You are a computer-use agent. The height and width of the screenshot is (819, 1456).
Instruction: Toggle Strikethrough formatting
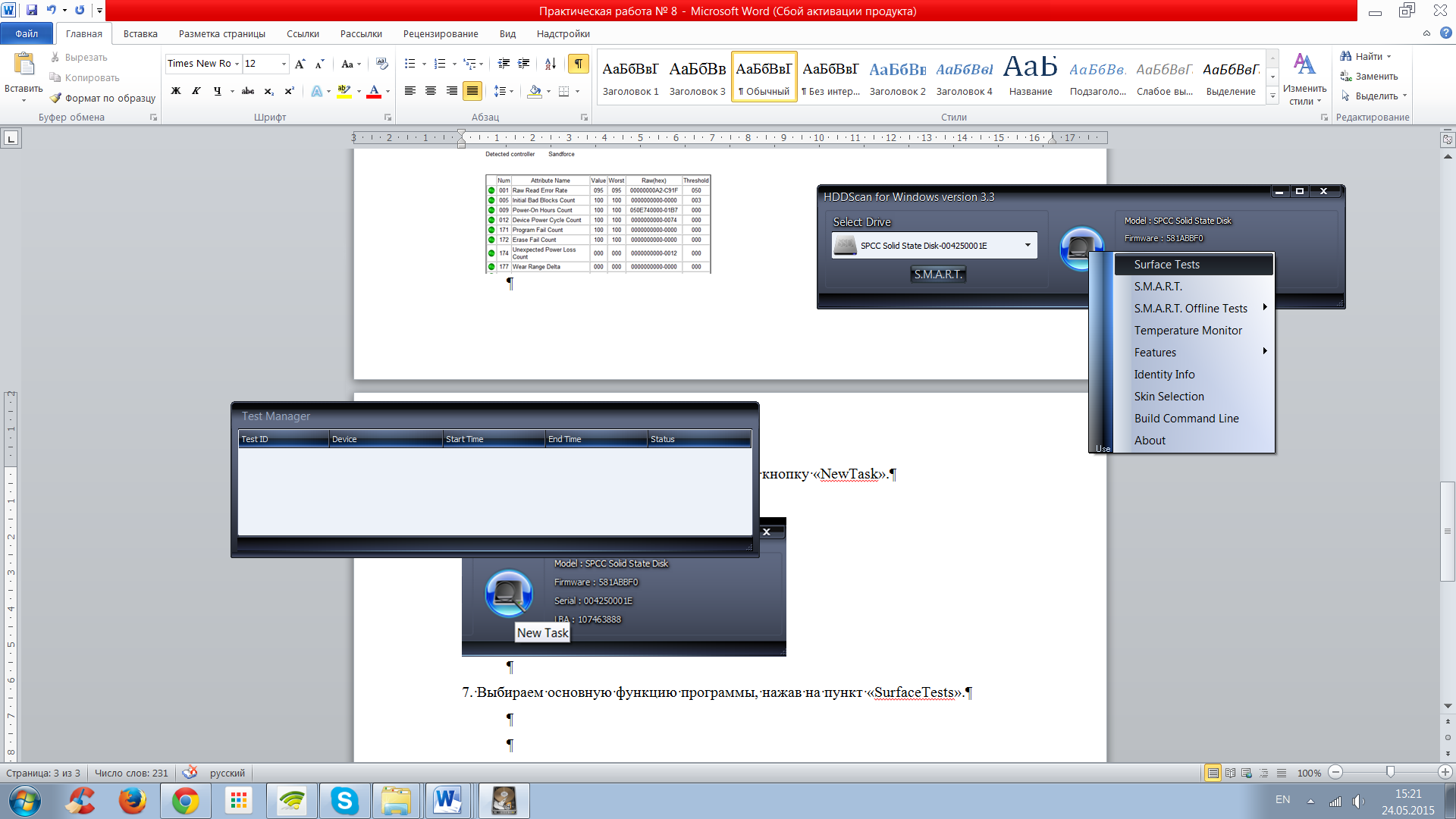click(248, 91)
